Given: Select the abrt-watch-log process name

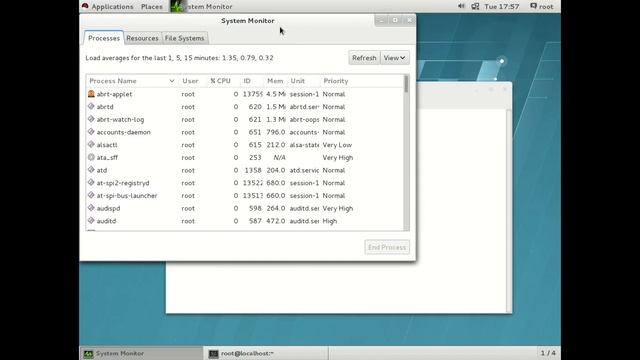Looking at the screenshot, I should (x=120, y=119).
